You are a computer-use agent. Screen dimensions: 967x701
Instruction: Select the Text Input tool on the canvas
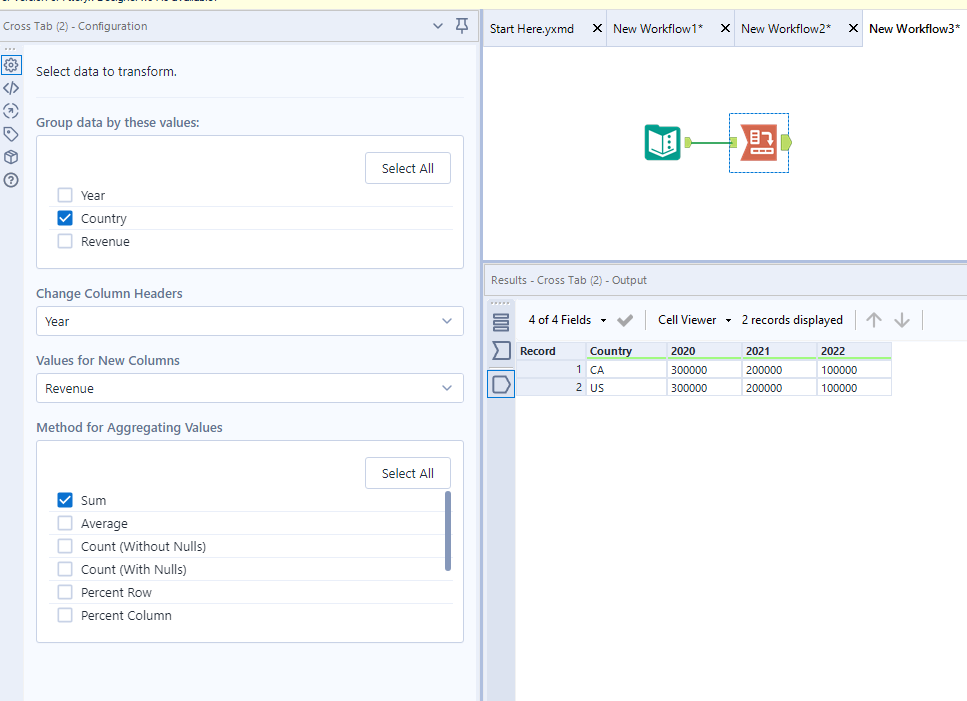click(x=661, y=142)
